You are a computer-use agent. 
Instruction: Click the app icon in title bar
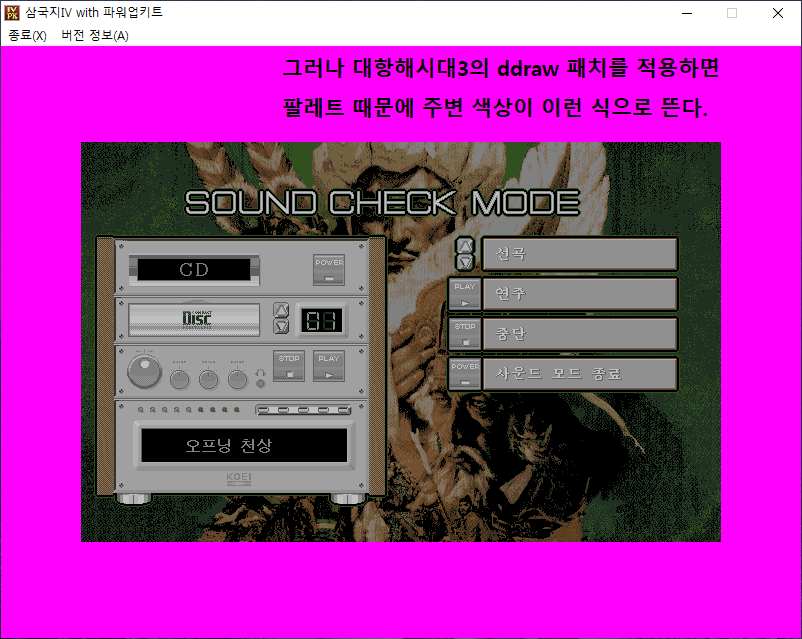pyautogui.click(x=12, y=12)
